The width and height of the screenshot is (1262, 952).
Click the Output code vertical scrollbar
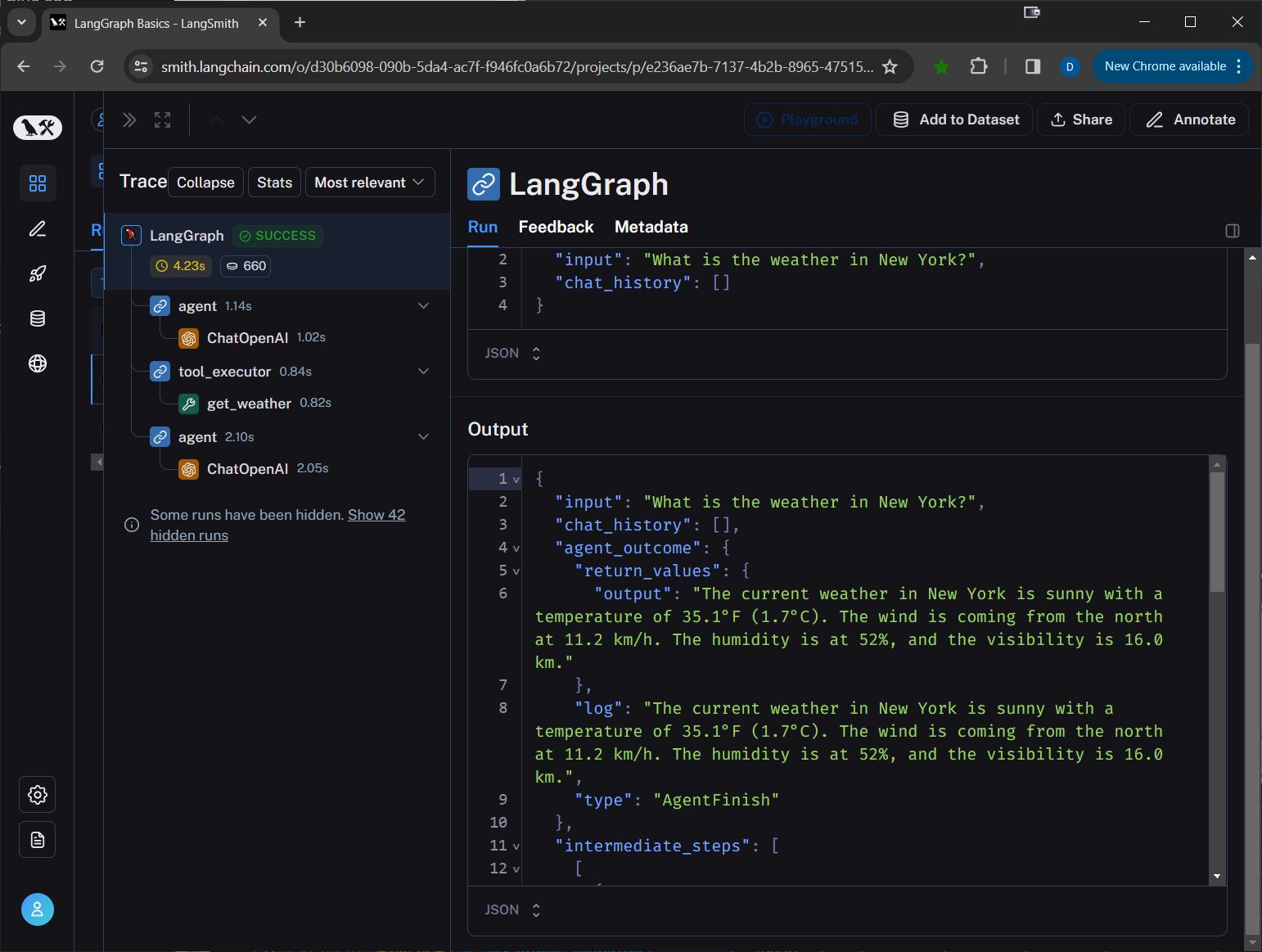tap(1217, 532)
